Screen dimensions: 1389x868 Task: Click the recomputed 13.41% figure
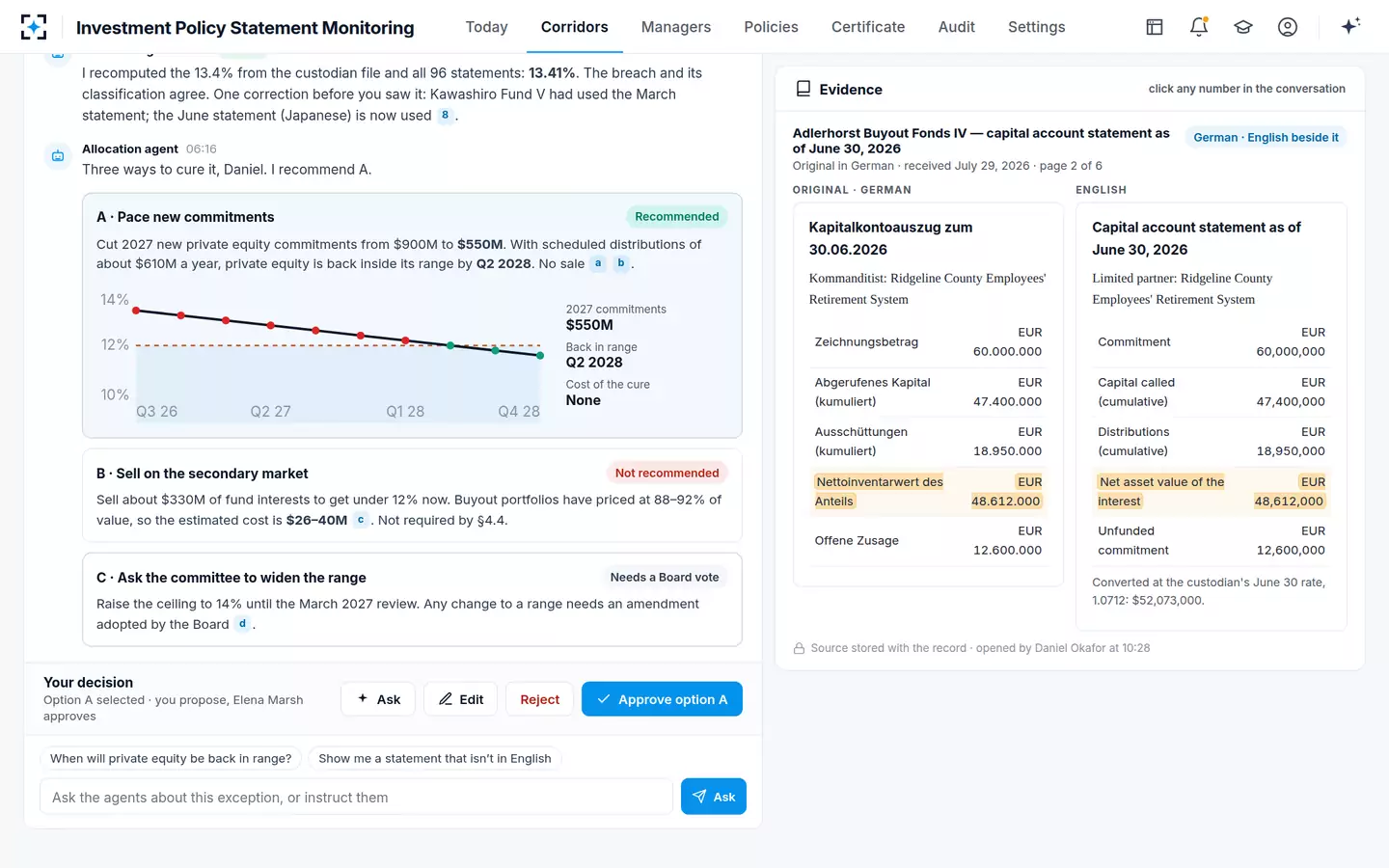click(553, 72)
